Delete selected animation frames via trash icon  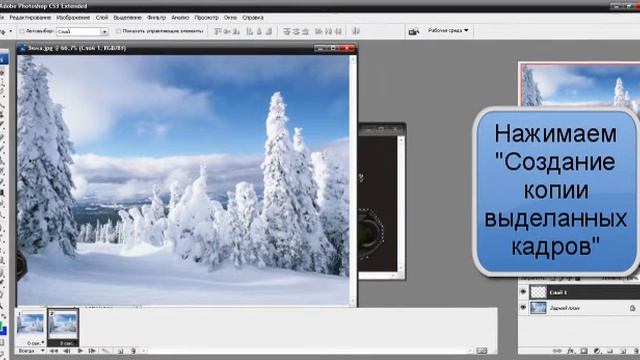pyautogui.click(x=133, y=351)
